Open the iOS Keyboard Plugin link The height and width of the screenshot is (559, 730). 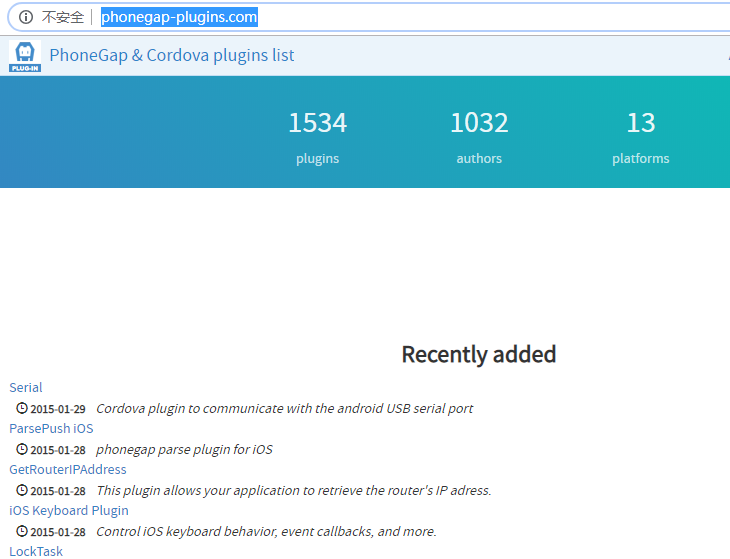(69, 511)
